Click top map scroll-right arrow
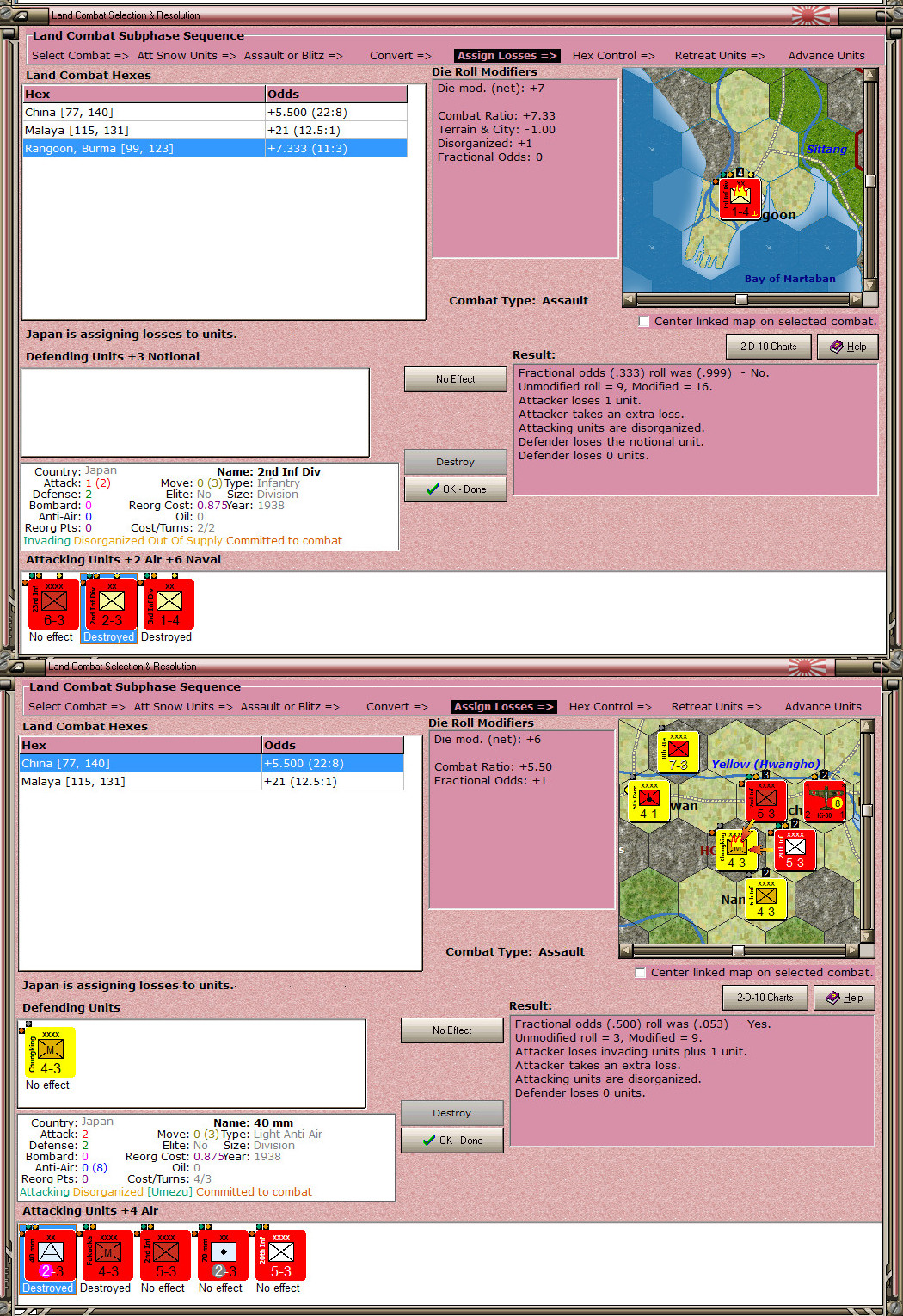 pyautogui.click(x=856, y=300)
